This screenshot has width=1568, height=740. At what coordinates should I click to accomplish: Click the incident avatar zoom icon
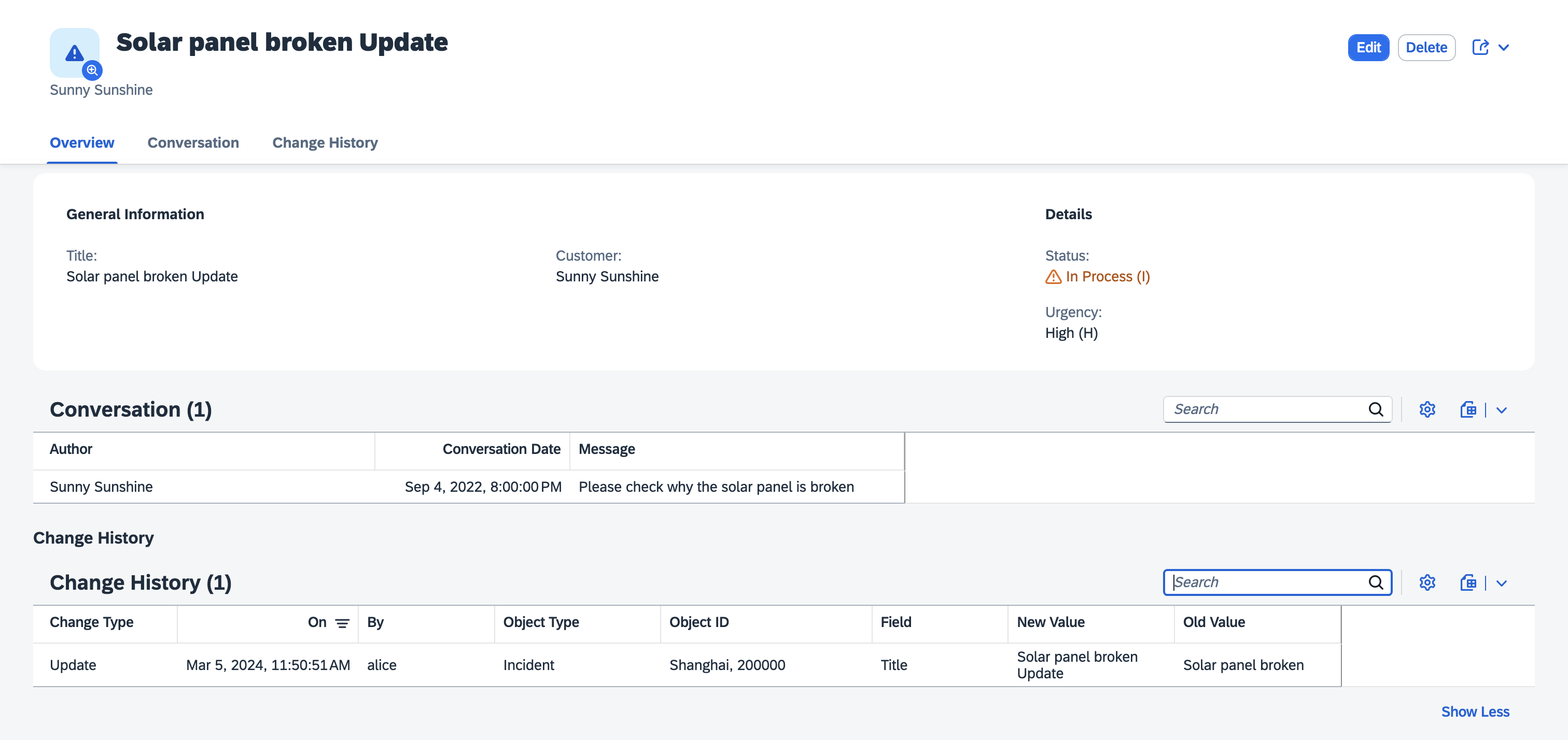click(x=92, y=70)
